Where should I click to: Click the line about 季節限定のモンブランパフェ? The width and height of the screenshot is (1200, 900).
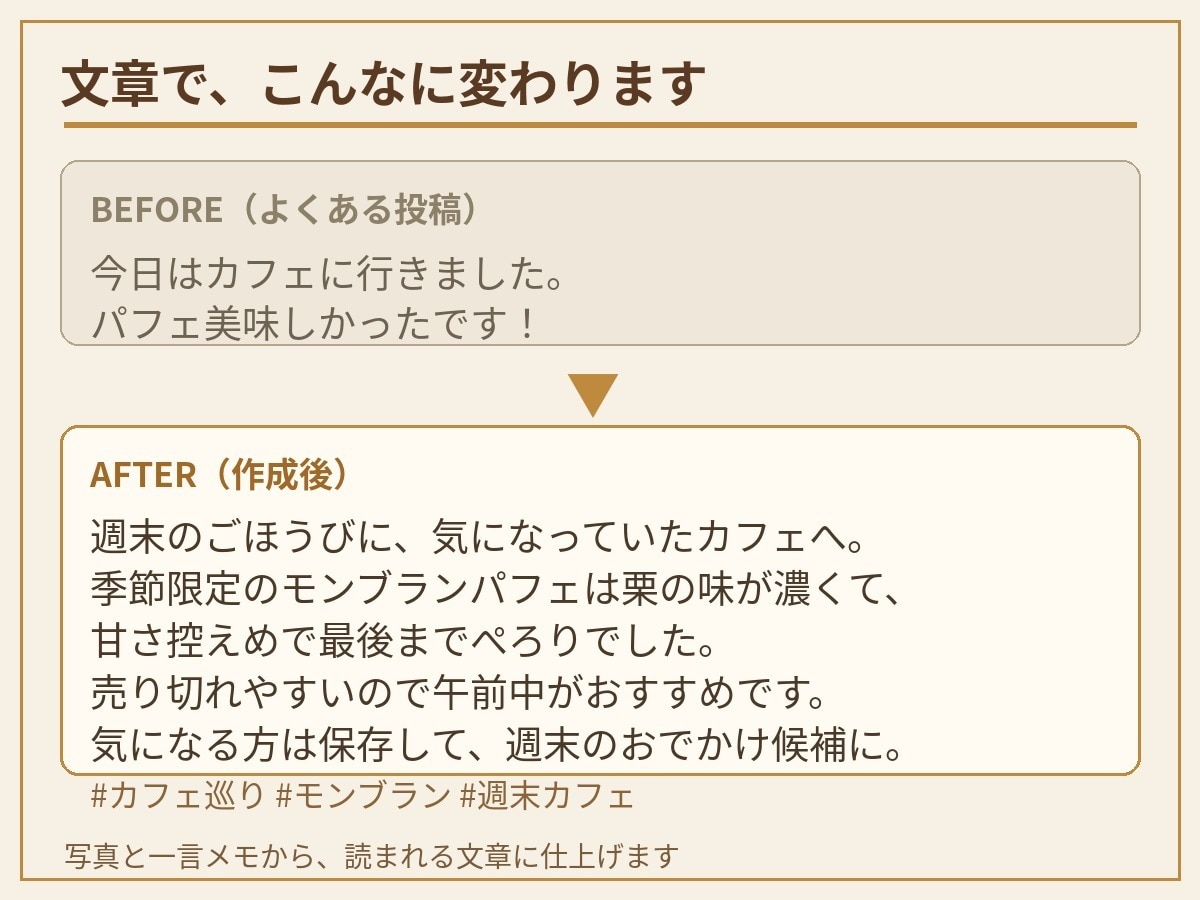(x=497, y=590)
